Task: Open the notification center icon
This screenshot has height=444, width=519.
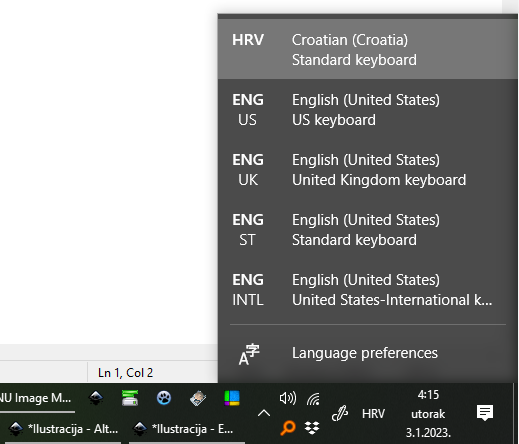Action: (x=485, y=413)
